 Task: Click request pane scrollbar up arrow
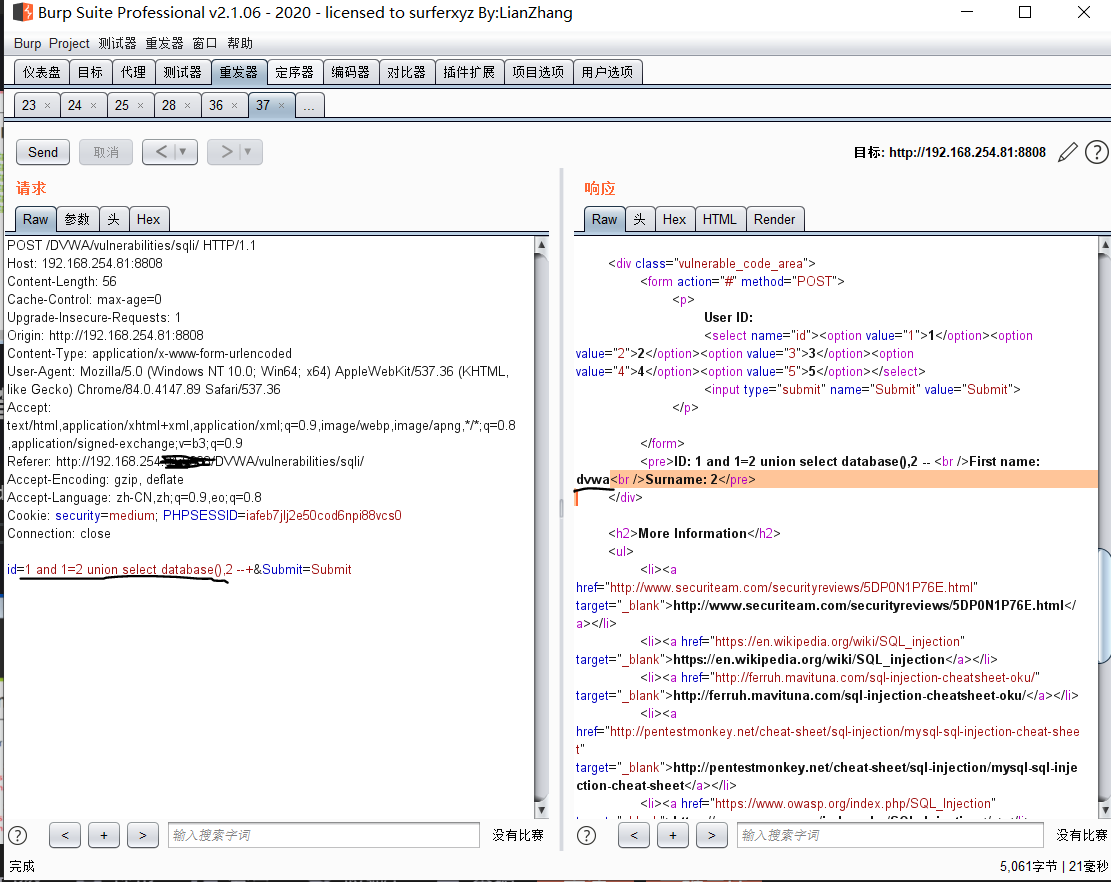coord(541,245)
